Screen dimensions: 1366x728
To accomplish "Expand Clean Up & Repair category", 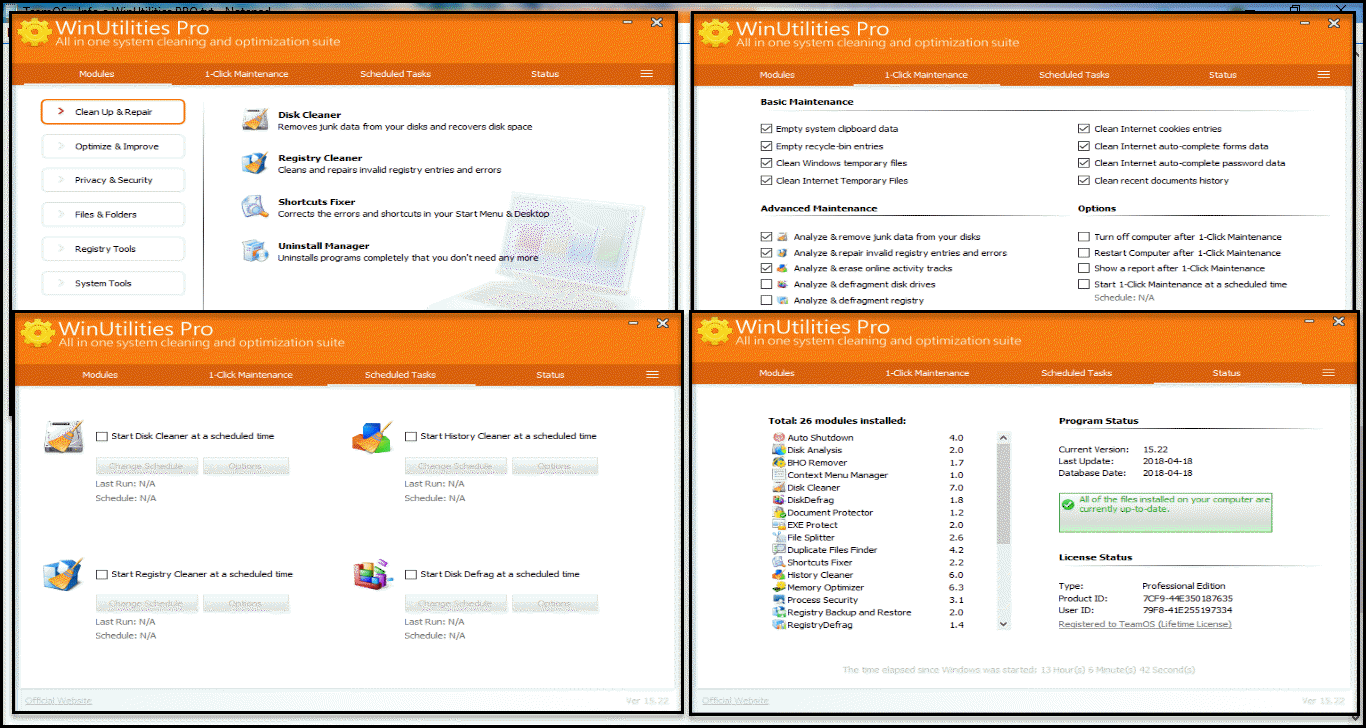I will click(x=113, y=112).
